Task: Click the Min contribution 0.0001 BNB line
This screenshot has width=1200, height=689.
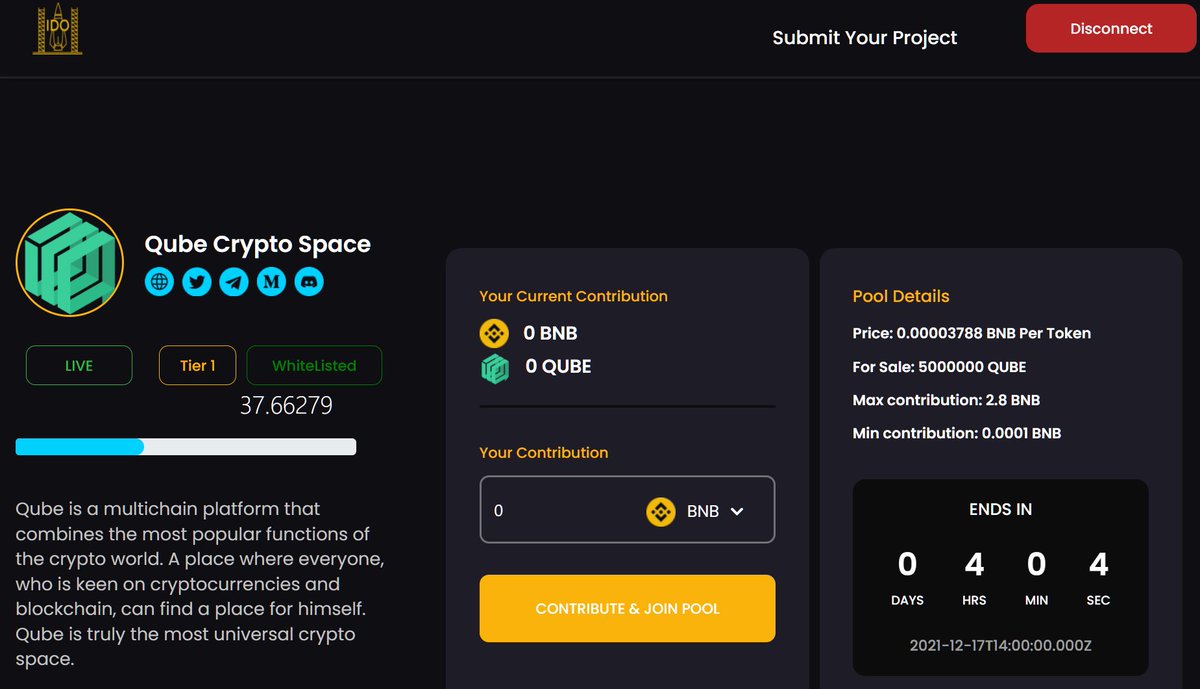Action: tap(957, 433)
